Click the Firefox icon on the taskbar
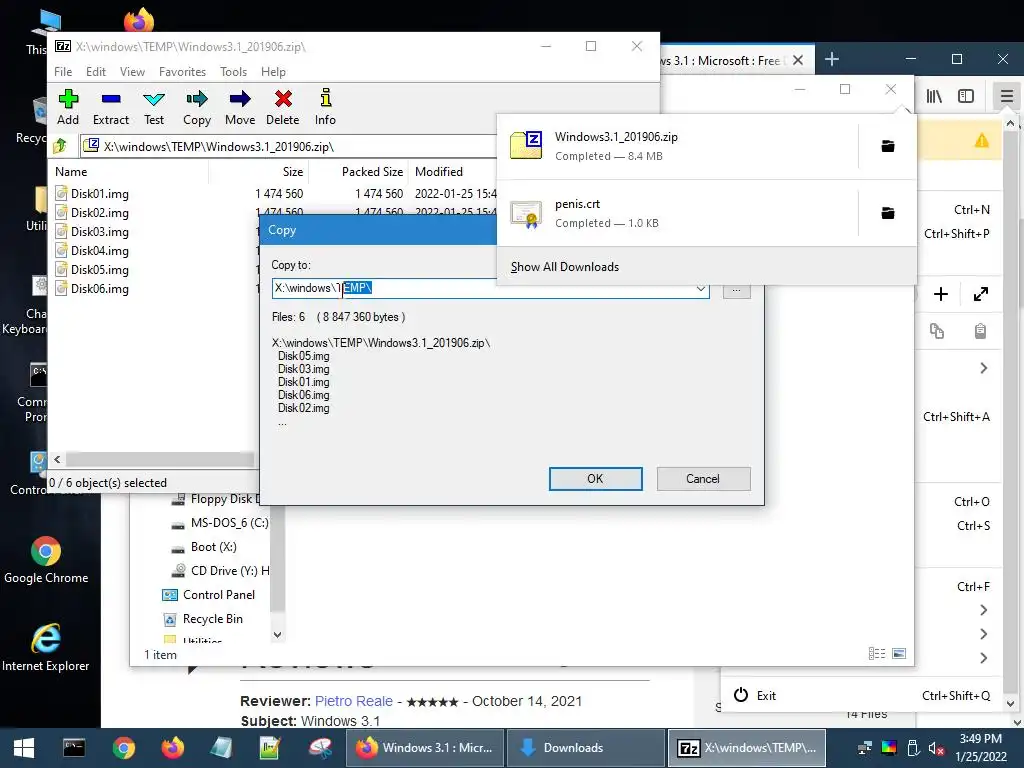The height and width of the screenshot is (768, 1024). coord(173,748)
